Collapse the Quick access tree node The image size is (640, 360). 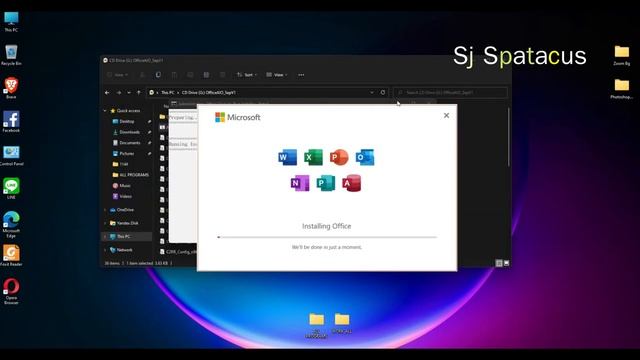(x=105, y=111)
